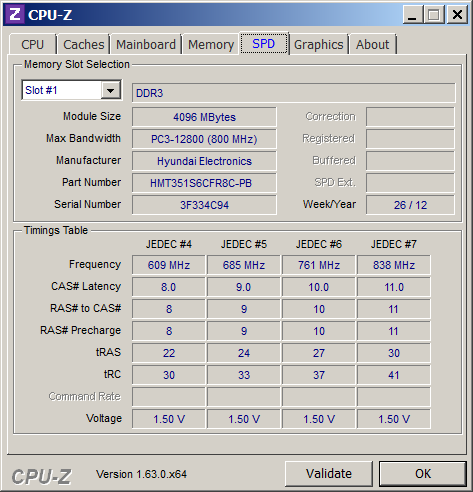Select tRAS value 22

169,353
